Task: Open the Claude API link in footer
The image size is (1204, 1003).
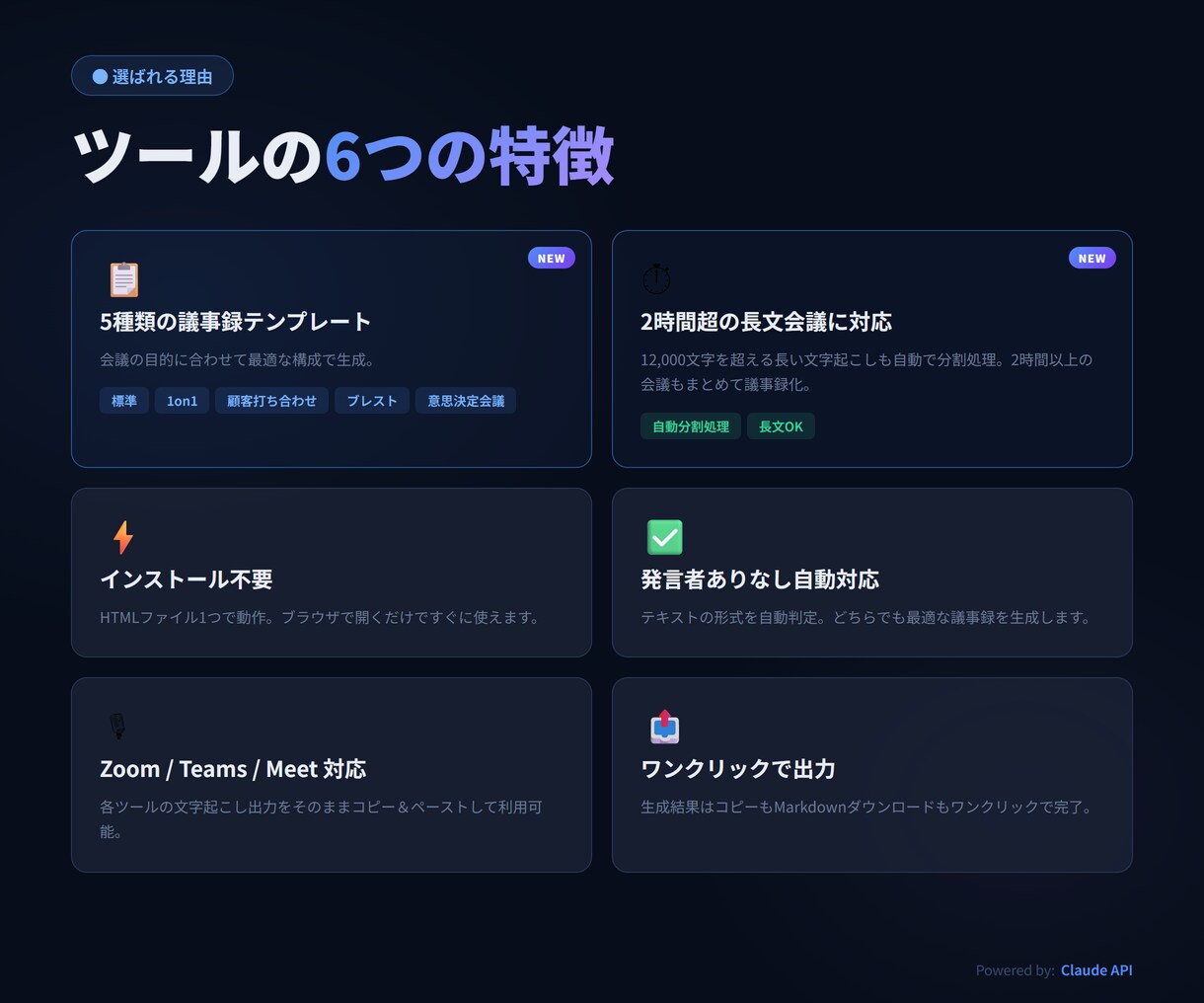Action: coord(1096,970)
